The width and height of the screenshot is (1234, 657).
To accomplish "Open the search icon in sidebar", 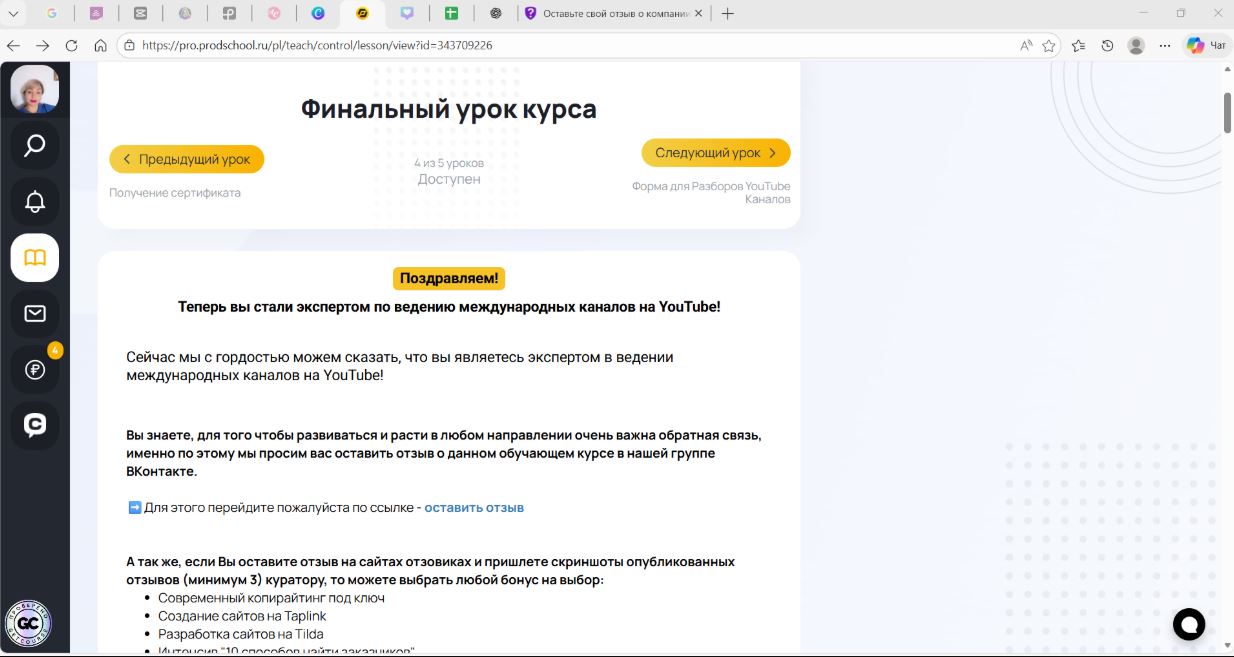I will [x=34, y=146].
